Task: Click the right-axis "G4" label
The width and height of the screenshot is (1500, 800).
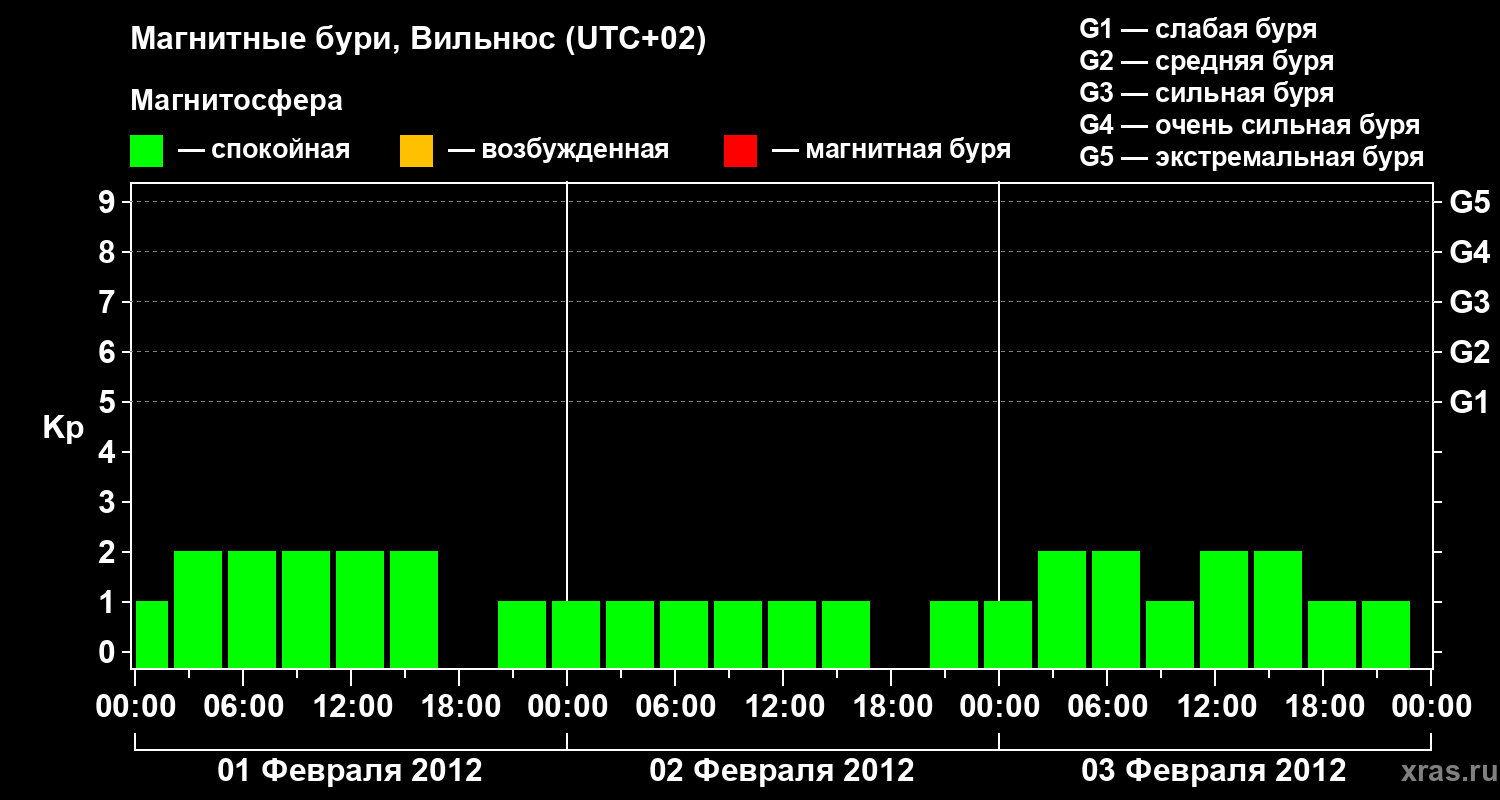Action: 1469,252
